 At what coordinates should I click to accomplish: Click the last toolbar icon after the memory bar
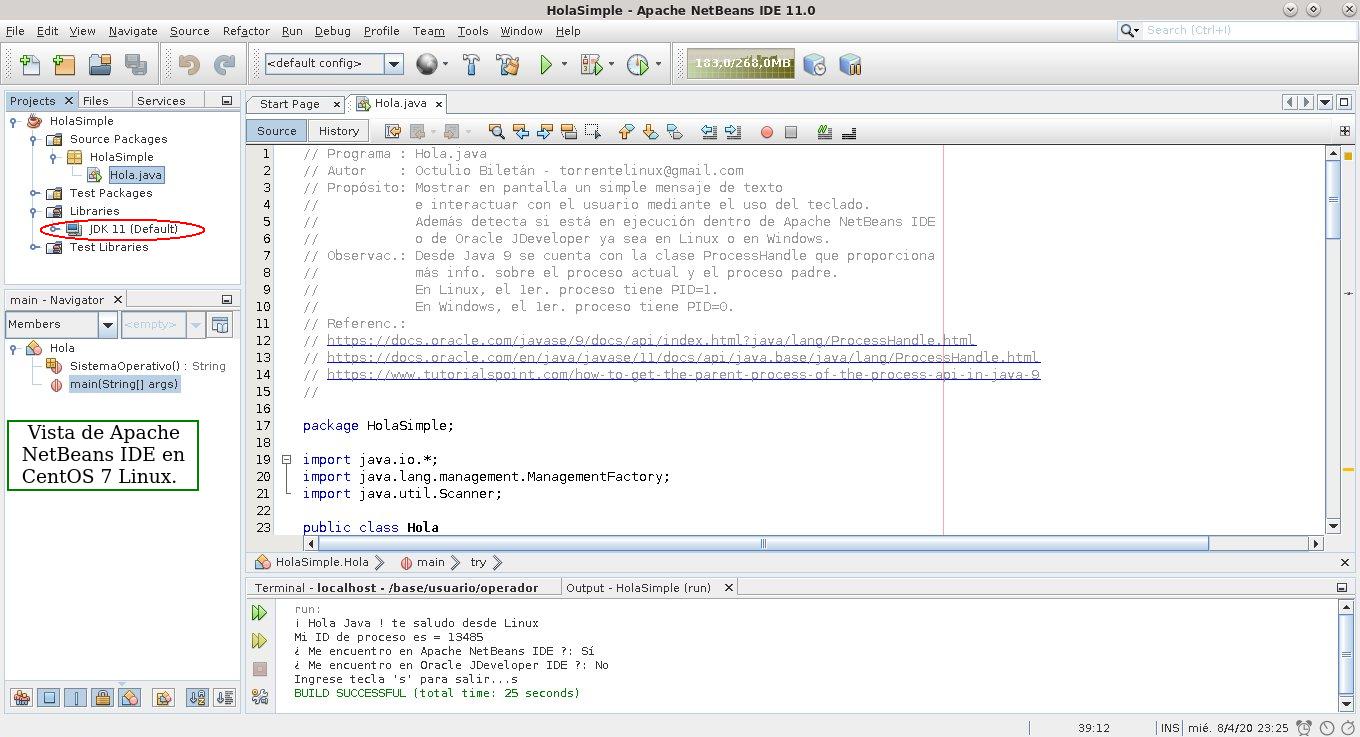coord(850,65)
